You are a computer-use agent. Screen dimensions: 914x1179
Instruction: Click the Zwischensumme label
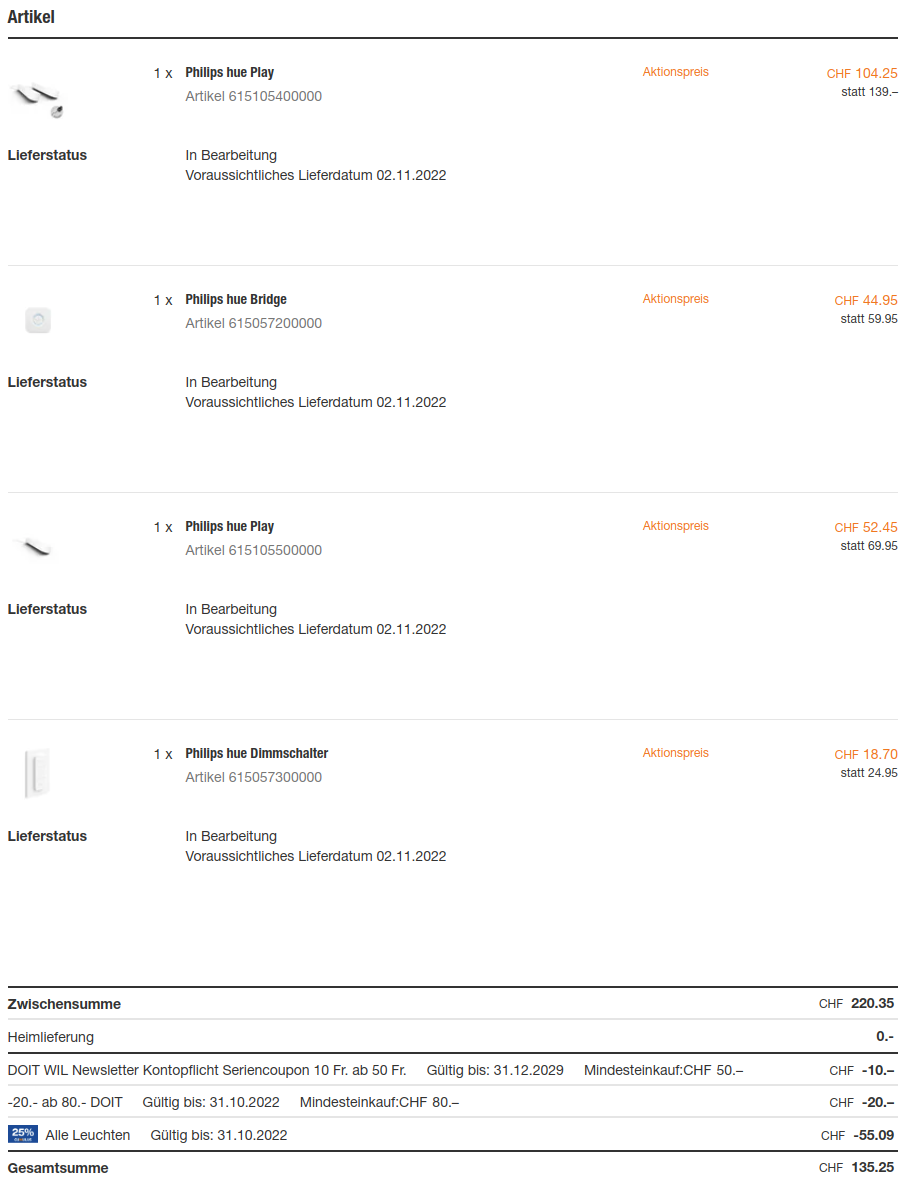point(64,1004)
